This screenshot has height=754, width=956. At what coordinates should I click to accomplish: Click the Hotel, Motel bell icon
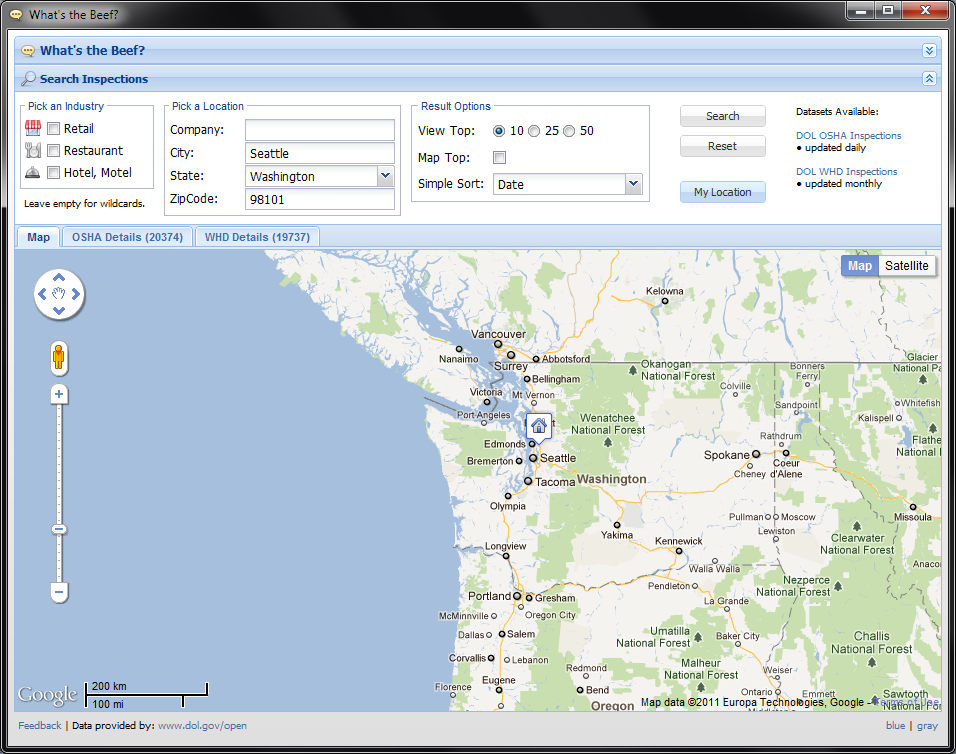[x=33, y=172]
